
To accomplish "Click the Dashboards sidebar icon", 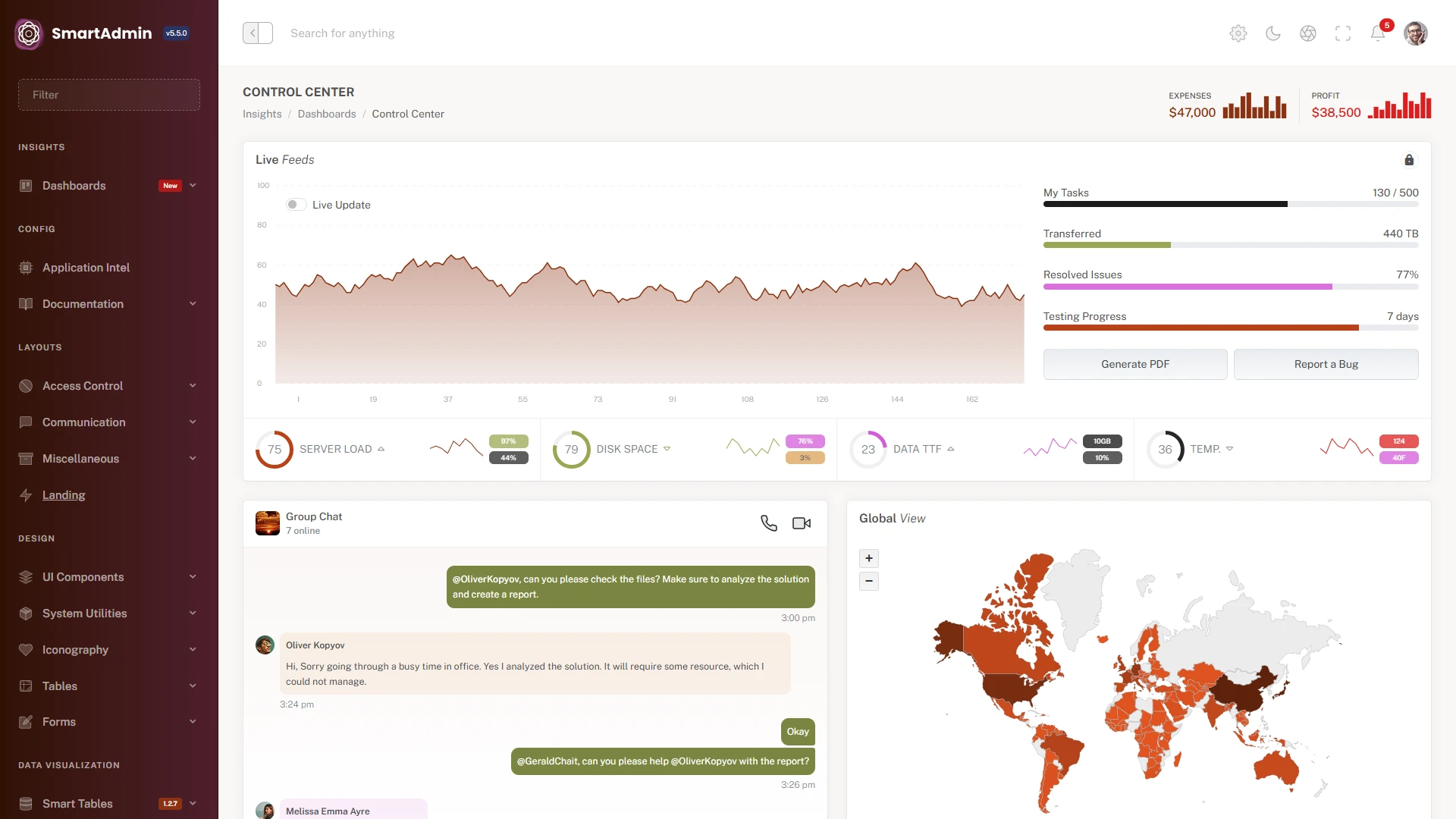I will pyautogui.click(x=26, y=186).
